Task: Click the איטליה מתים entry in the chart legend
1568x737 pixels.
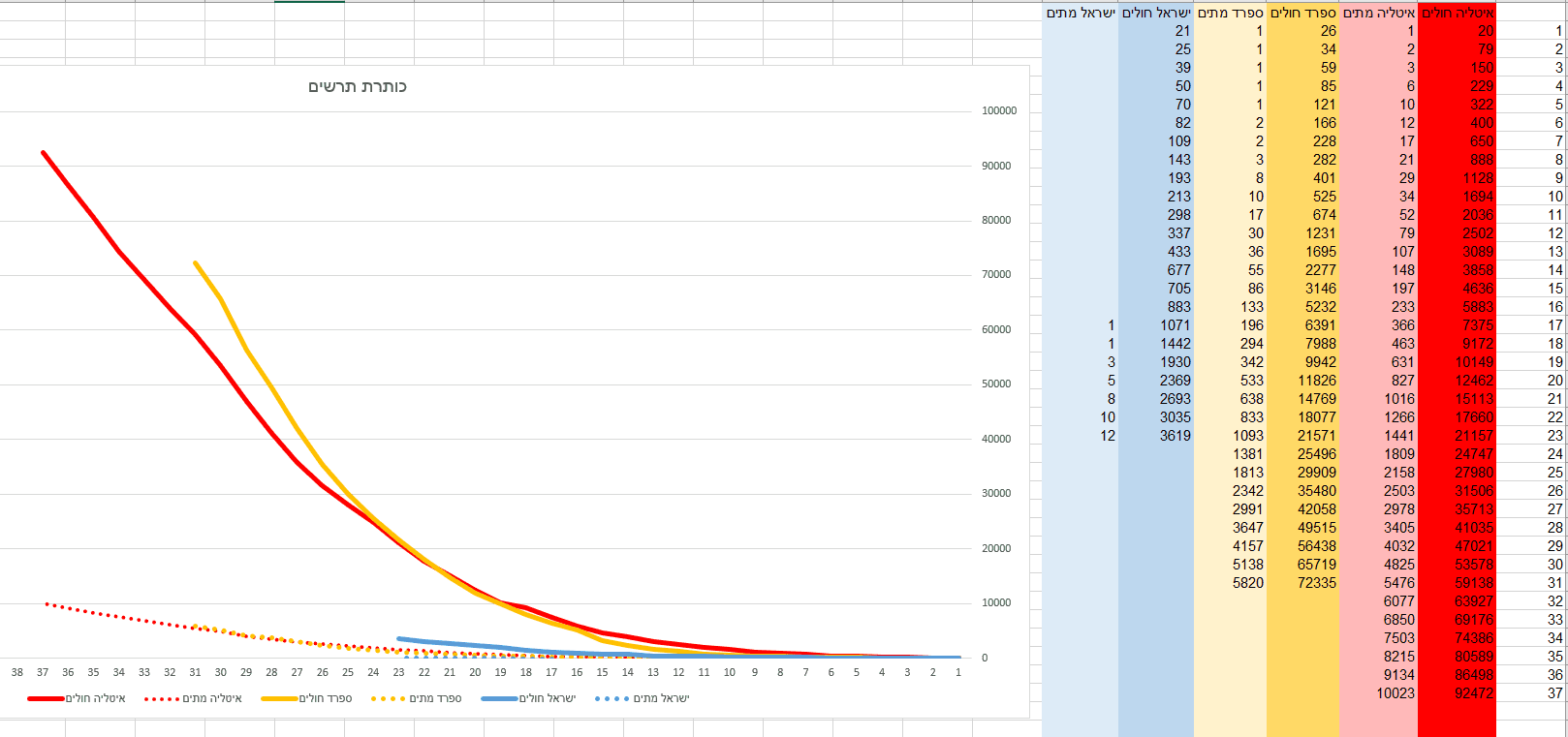Action: point(193,698)
